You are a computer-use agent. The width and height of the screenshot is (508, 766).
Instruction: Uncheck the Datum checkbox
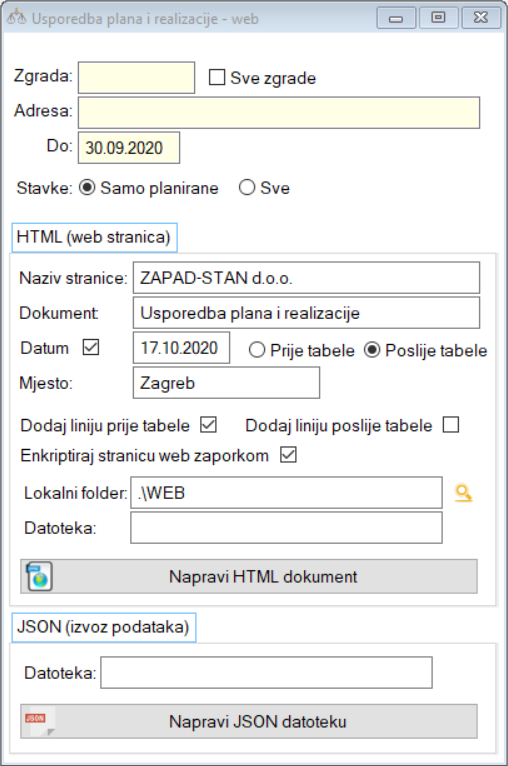click(91, 347)
